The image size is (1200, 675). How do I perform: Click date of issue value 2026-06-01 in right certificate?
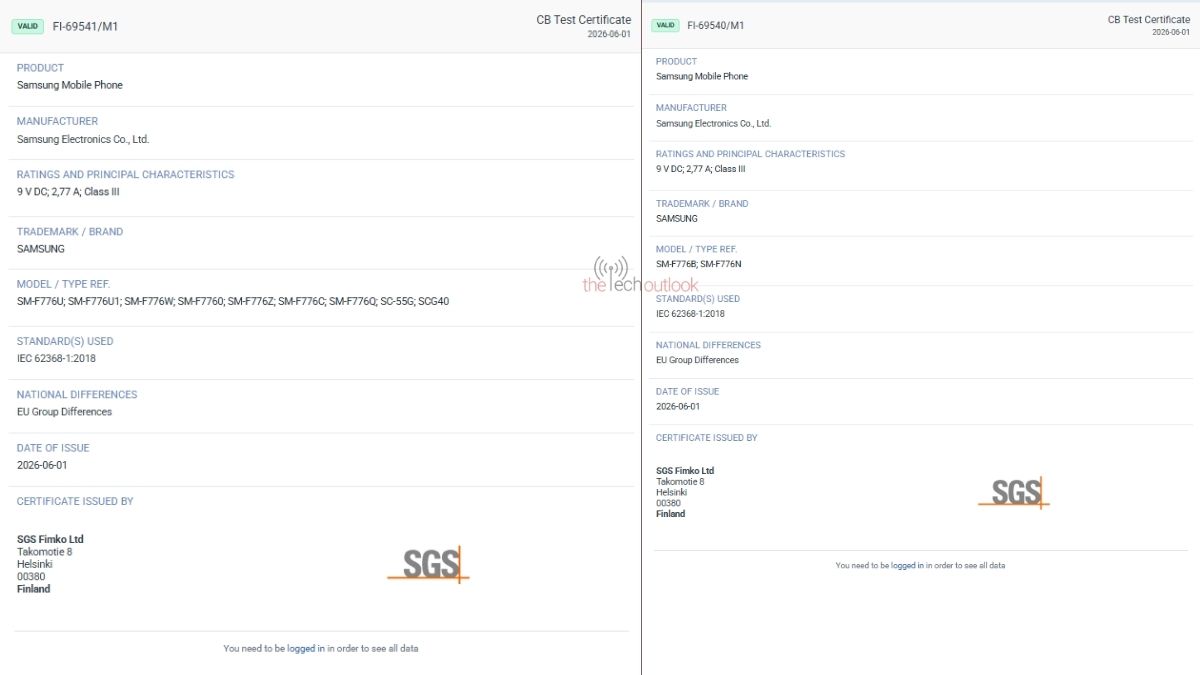(x=678, y=407)
